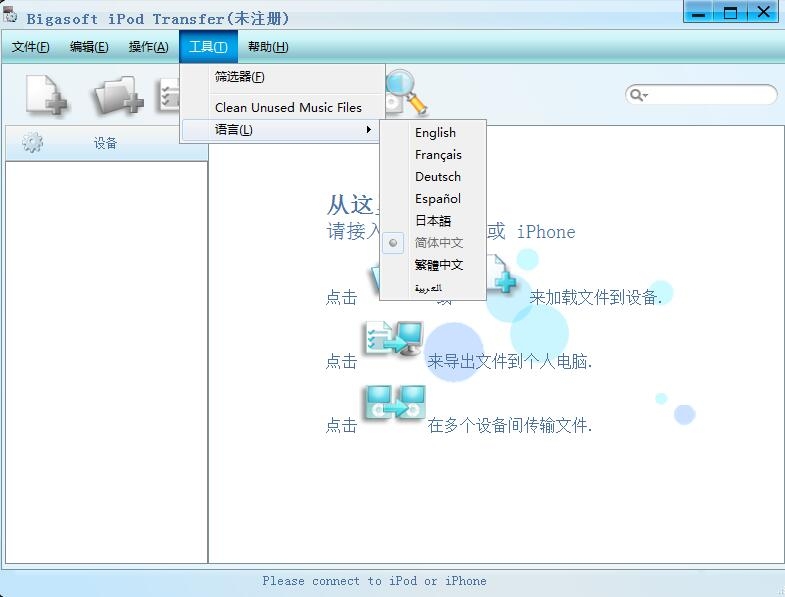Screen dimensions: 785x597
Task: Switch language to Arabic
Action: 433,287
